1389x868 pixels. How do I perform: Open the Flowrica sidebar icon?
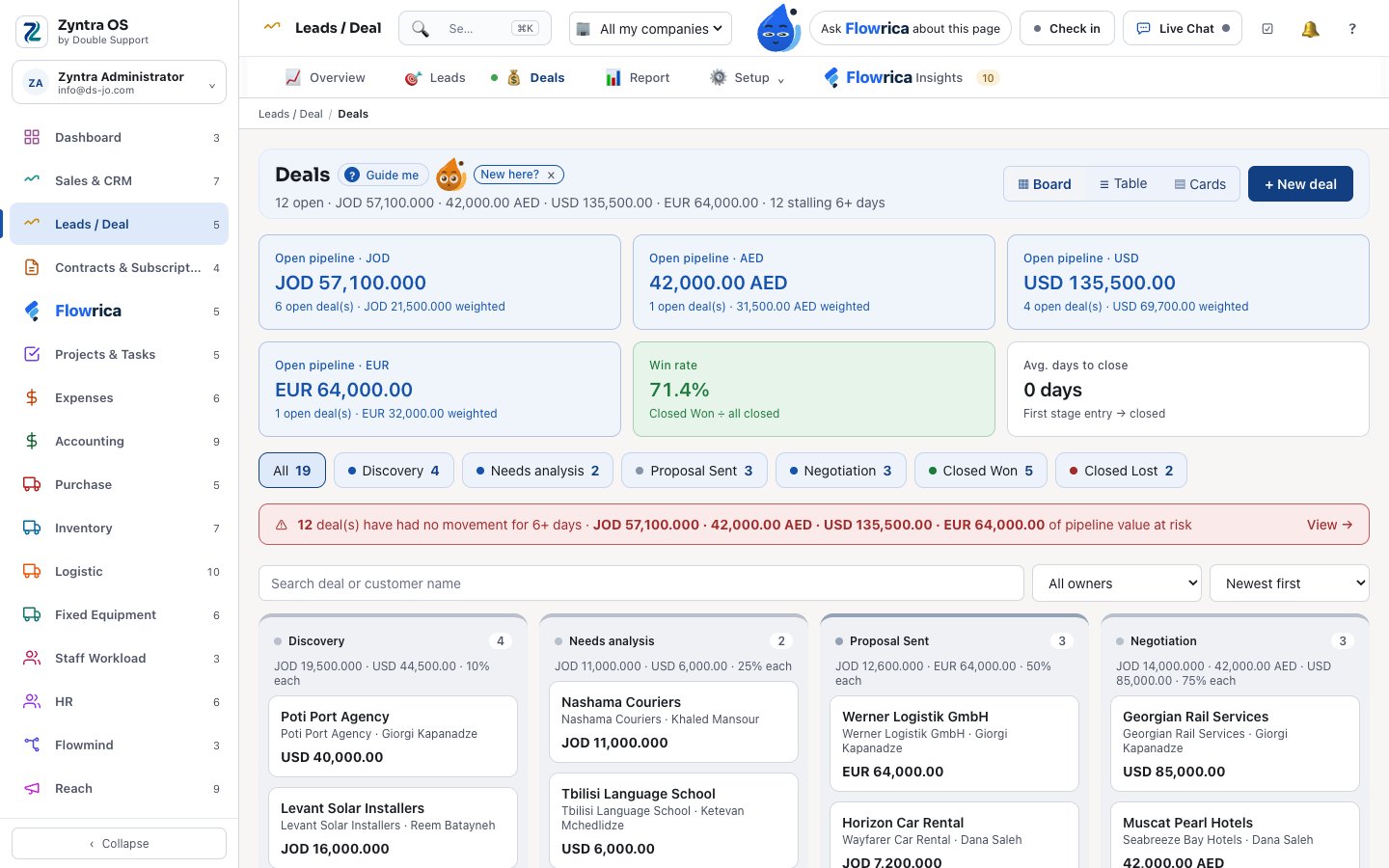click(32, 311)
